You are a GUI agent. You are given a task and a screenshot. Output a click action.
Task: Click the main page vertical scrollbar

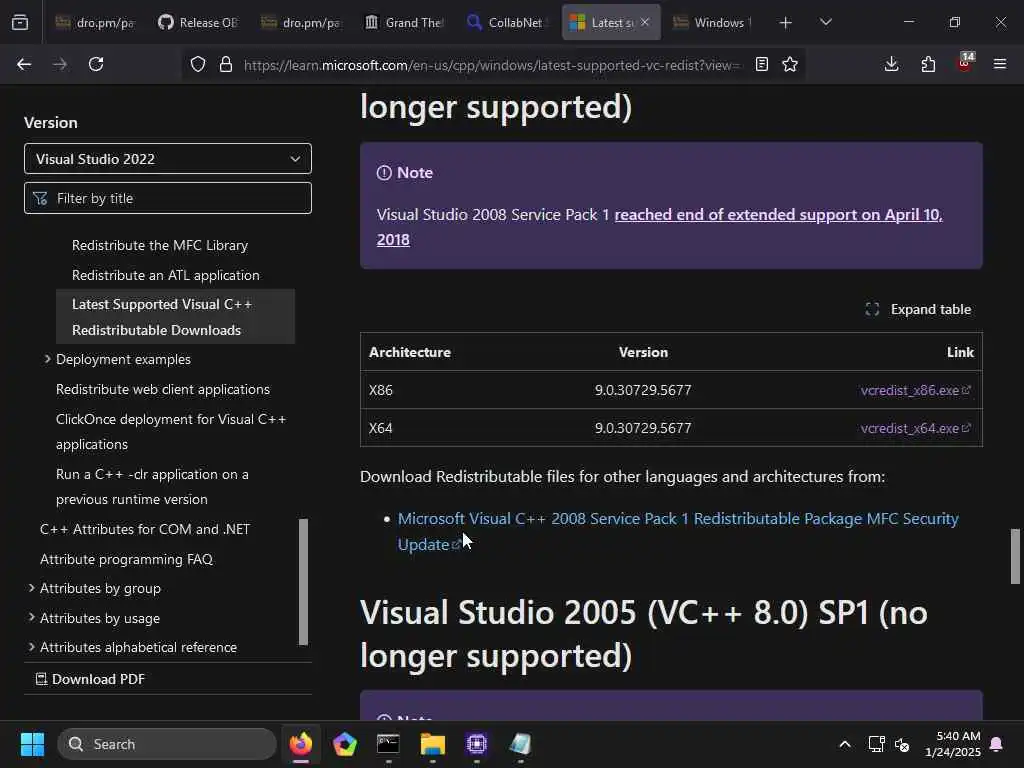[1015, 556]
